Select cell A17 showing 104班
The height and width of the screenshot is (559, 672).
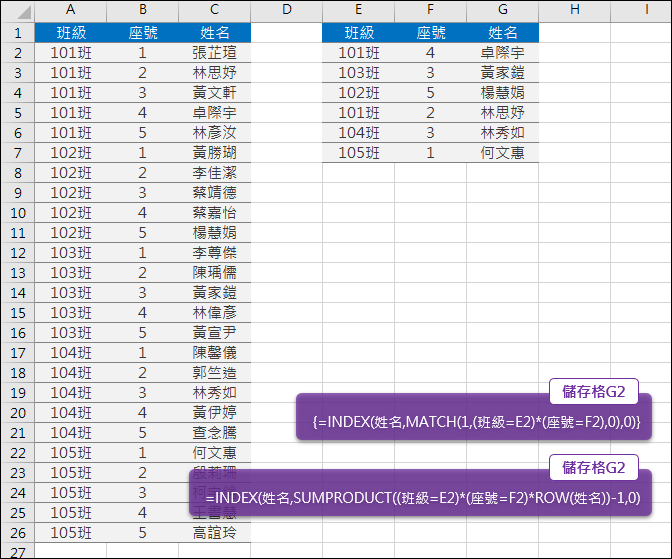[x=71, y=353]
